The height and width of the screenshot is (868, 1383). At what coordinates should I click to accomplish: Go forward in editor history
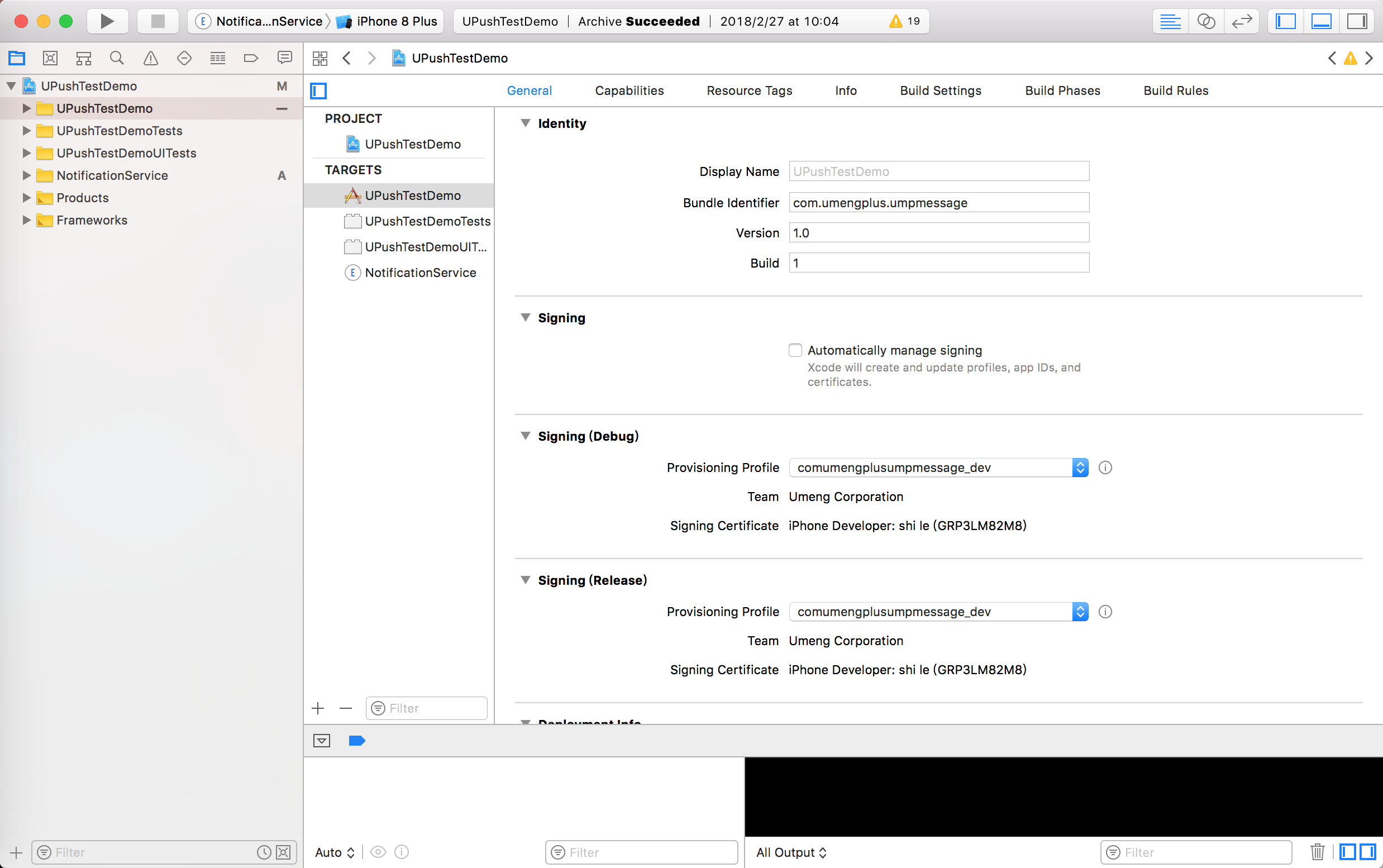(x=372, y=58)
